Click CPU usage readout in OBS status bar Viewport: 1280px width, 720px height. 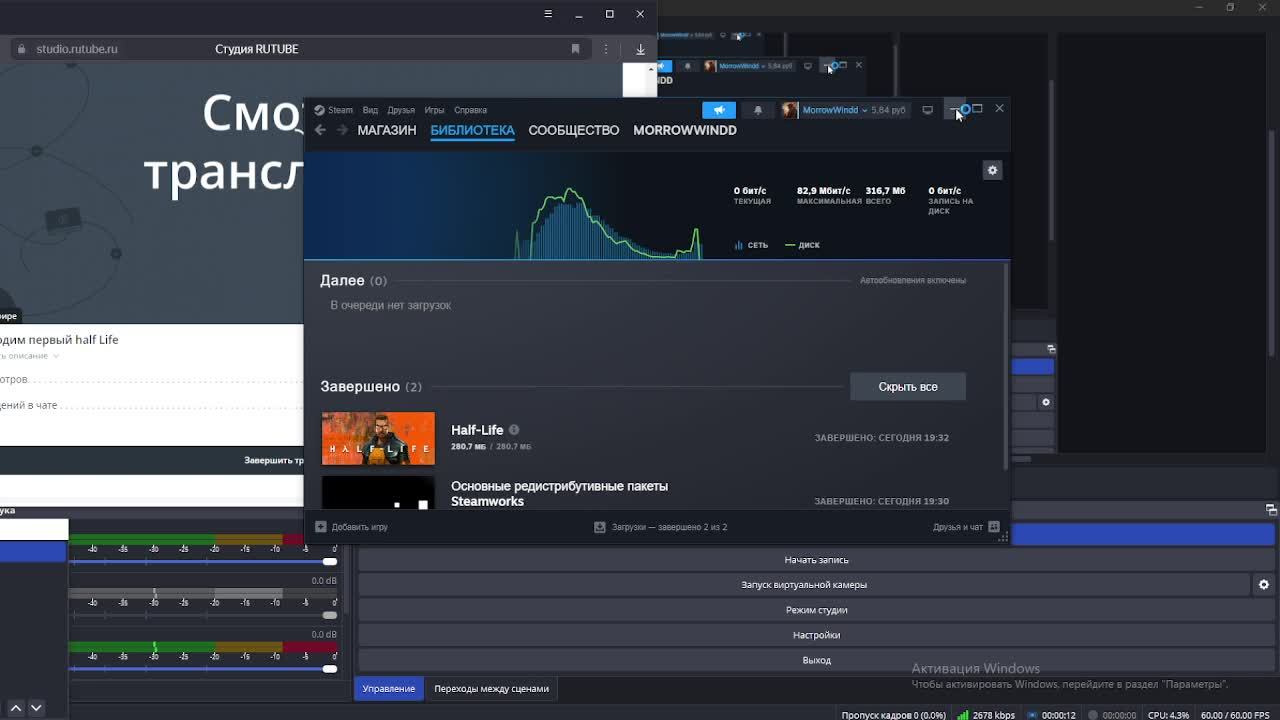(x=1168, y=715)
